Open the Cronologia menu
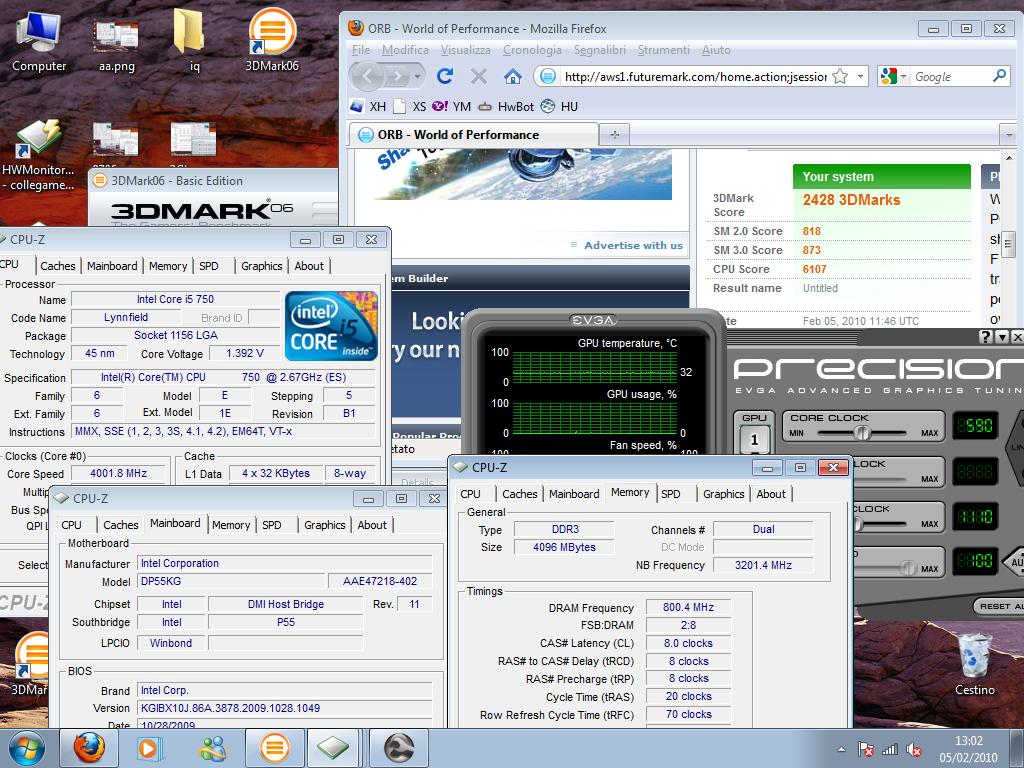 click(x=532, y=50)
